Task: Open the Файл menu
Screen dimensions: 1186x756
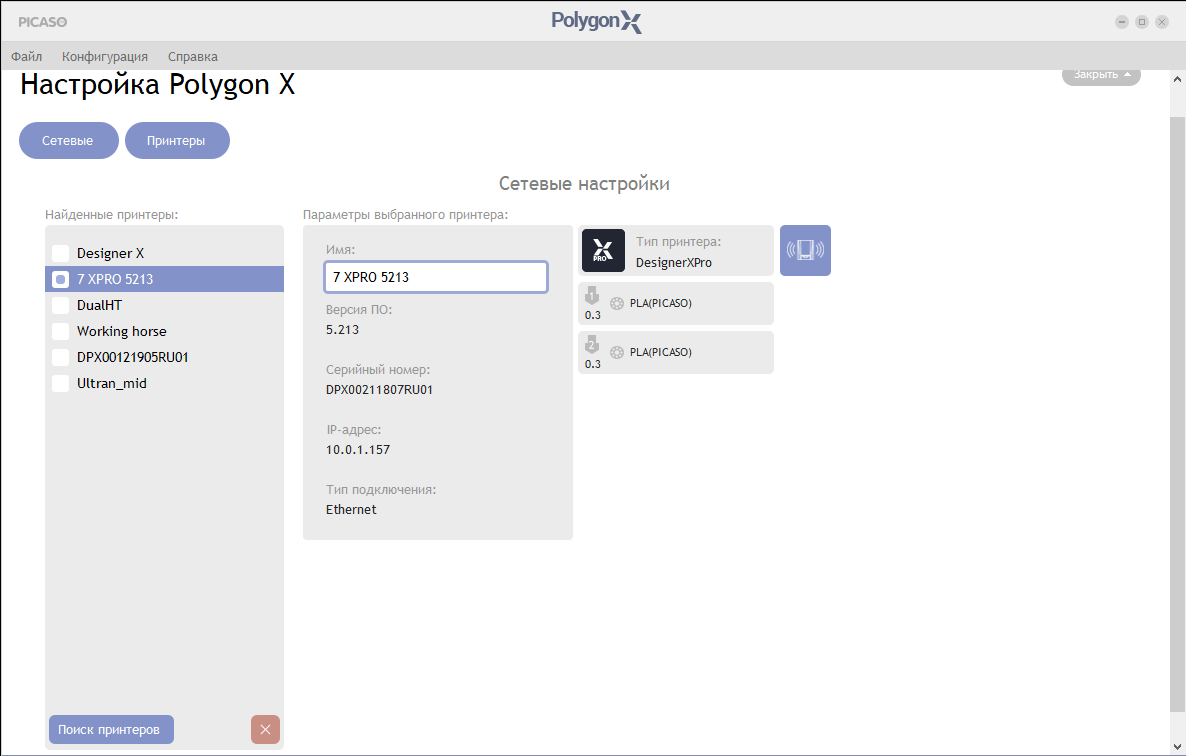Action: tap(26, 57)
